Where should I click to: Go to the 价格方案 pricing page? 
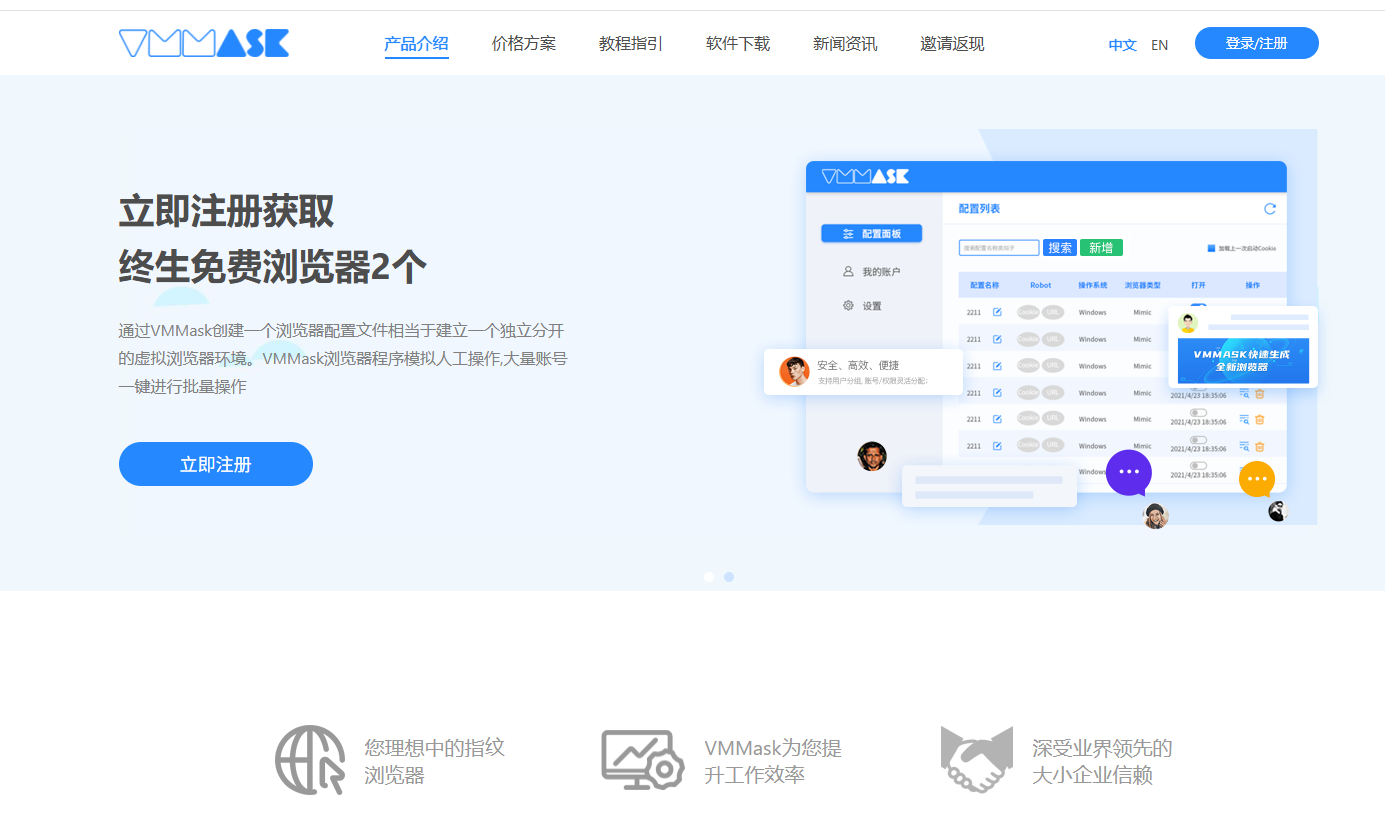pyautogui.click(x=523, y=43)
